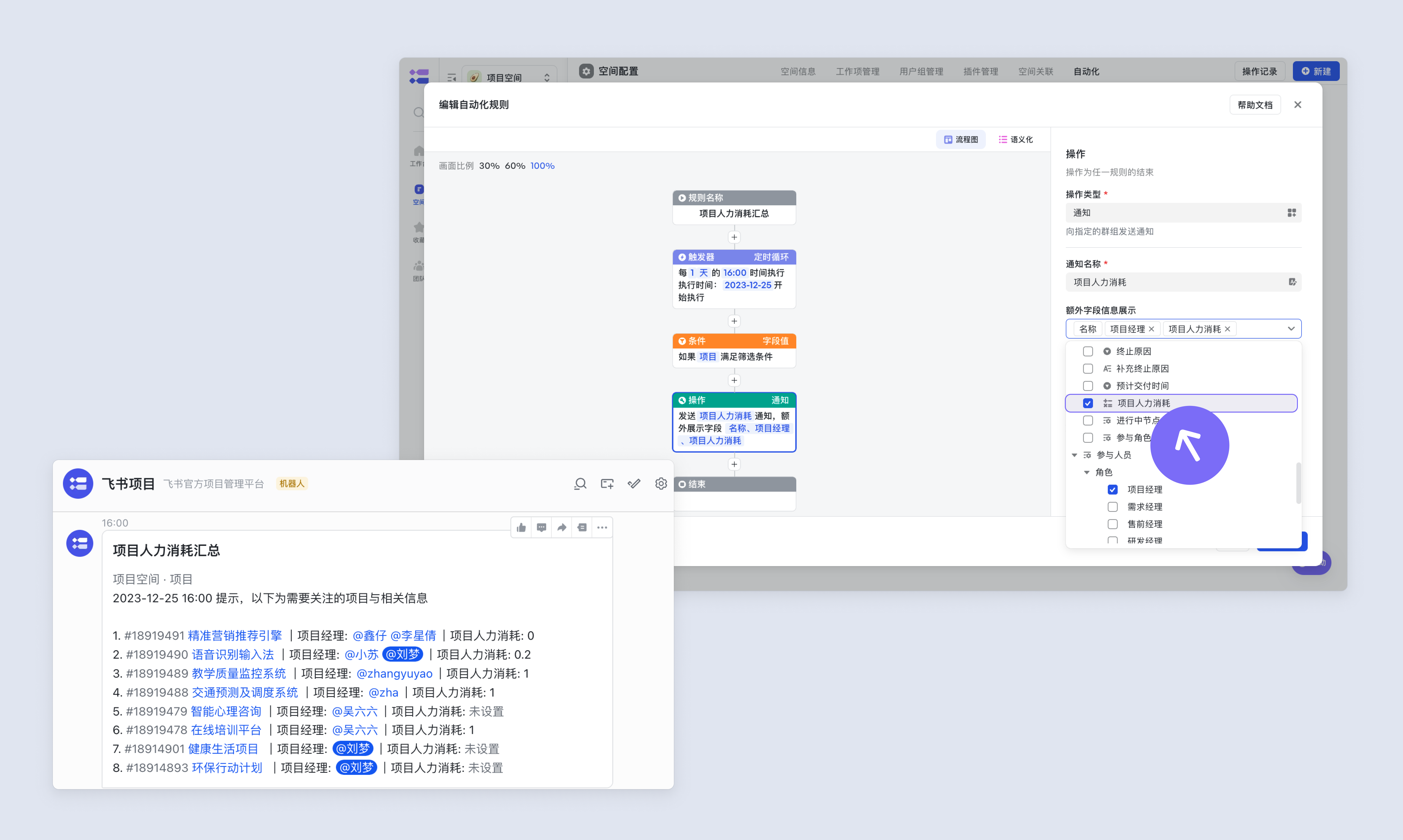Uncheck the 项目经理 role checkbox

click(x=1112, y=490)
